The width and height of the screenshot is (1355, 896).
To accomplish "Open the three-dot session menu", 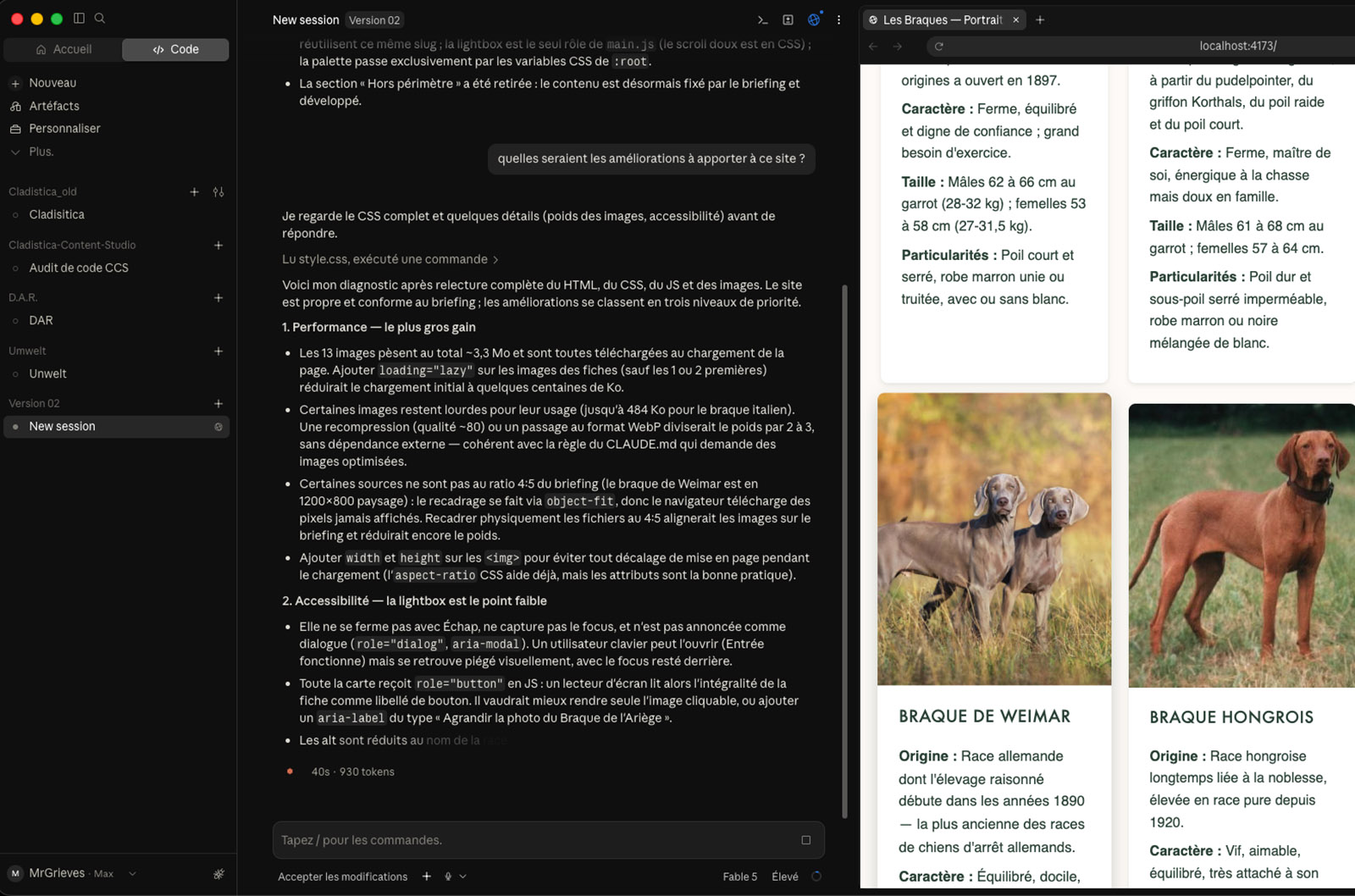I will pos(838,19).
